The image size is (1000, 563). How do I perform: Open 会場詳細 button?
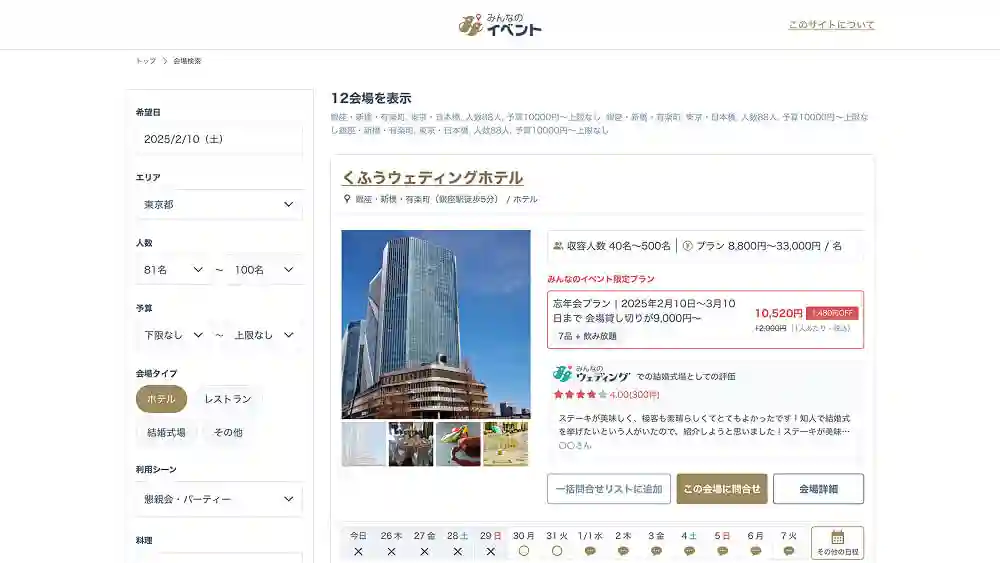coord(818,489)
